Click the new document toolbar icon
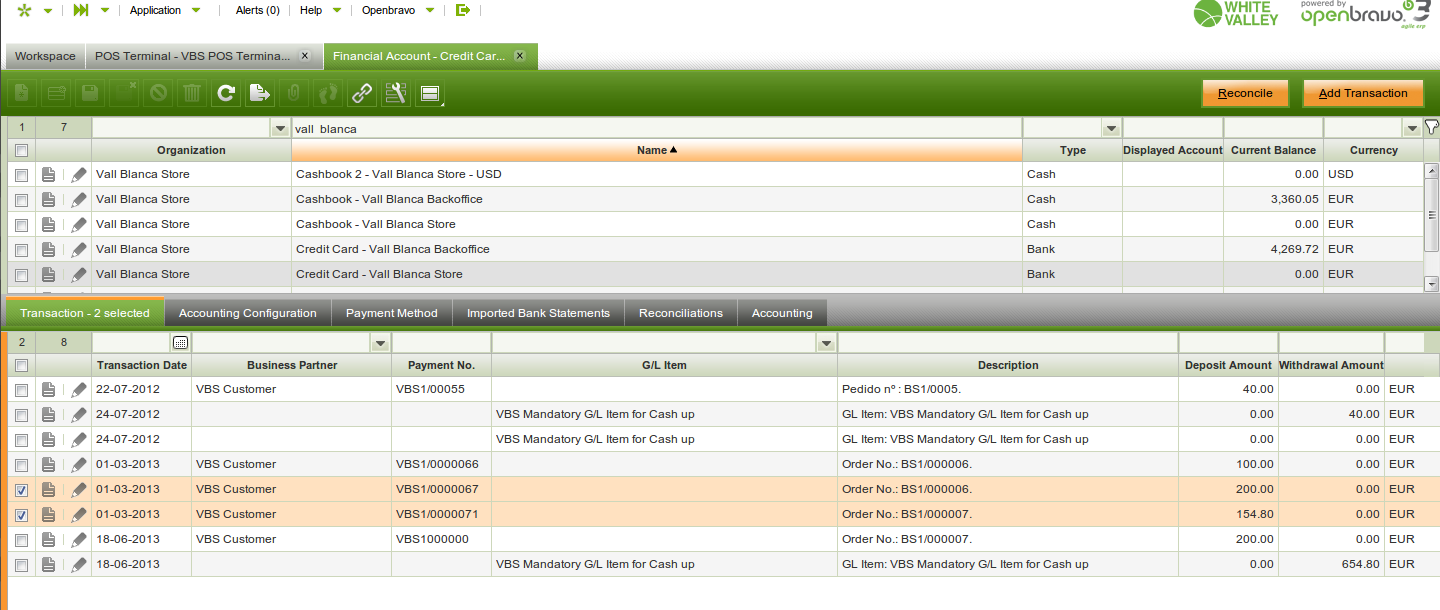This screenshot has height=610, width=1440. [22, 94]
